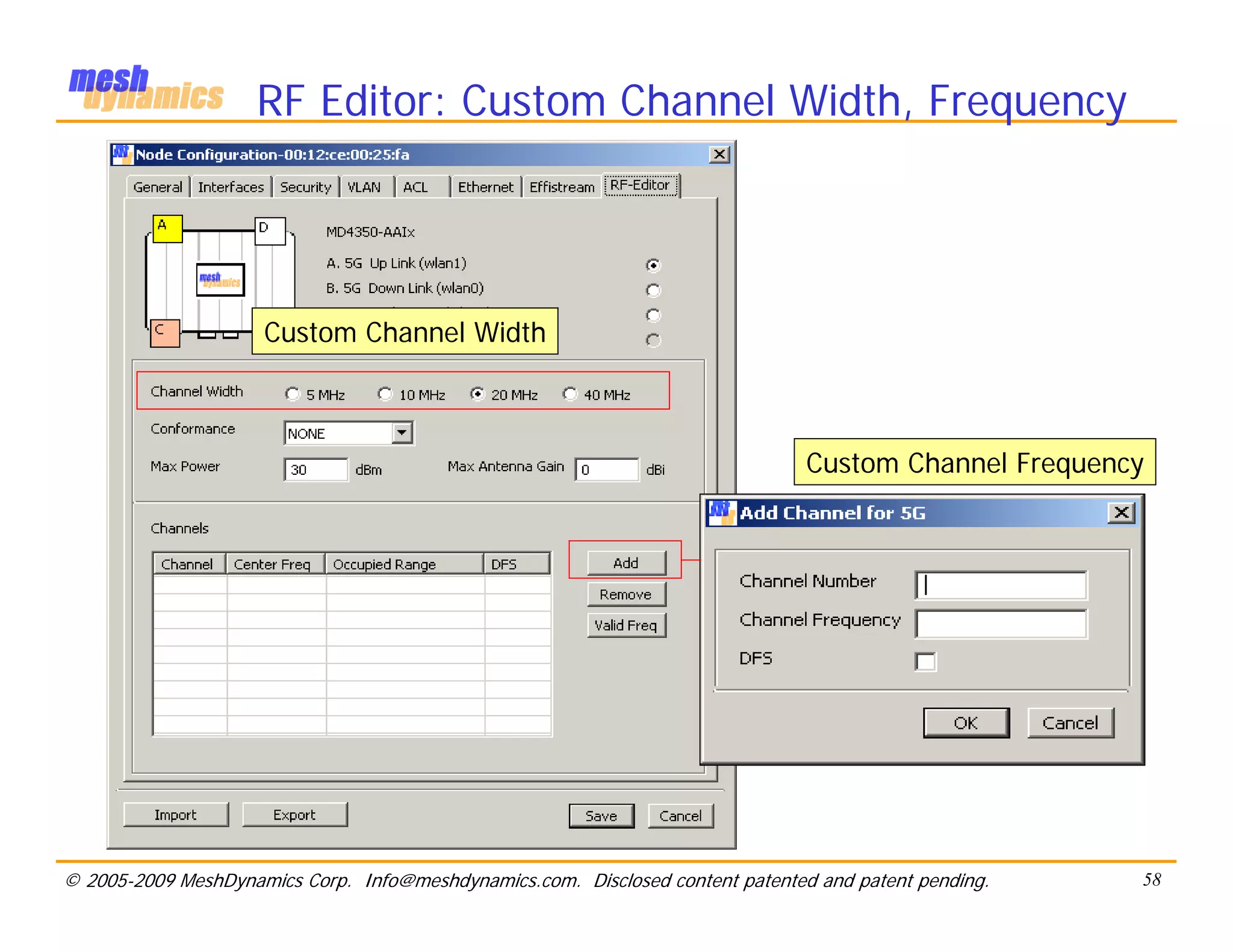Focus the Max Antenna Gain field
The height and width of the screenshot is (952, 1233).
[x=607, y=469]
